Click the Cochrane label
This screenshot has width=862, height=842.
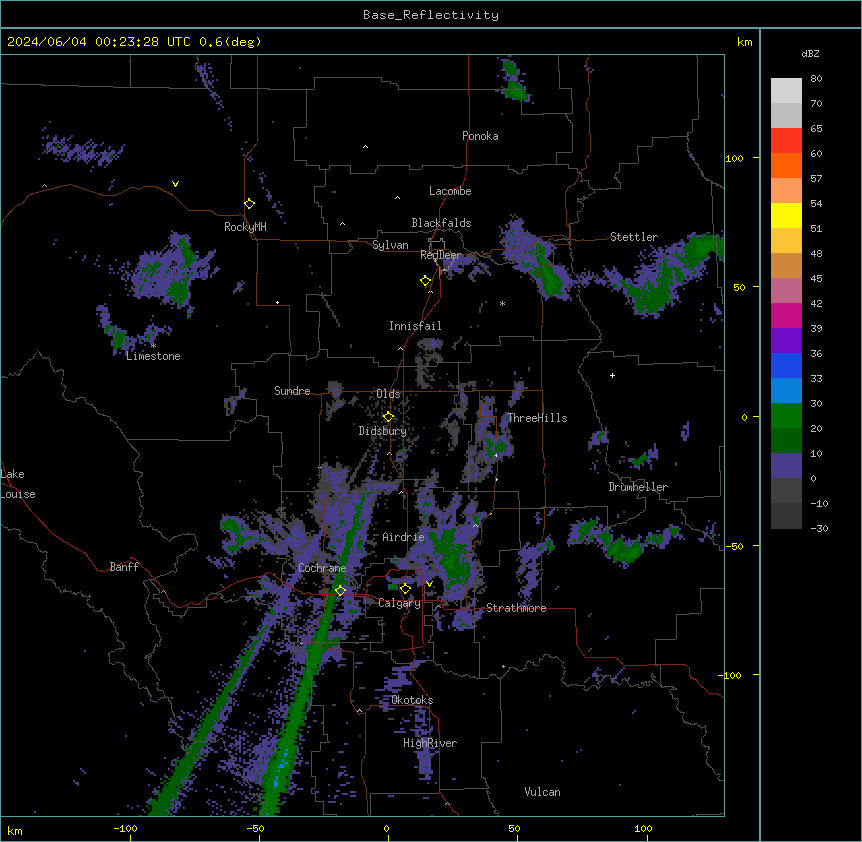[x=322, y=568]
